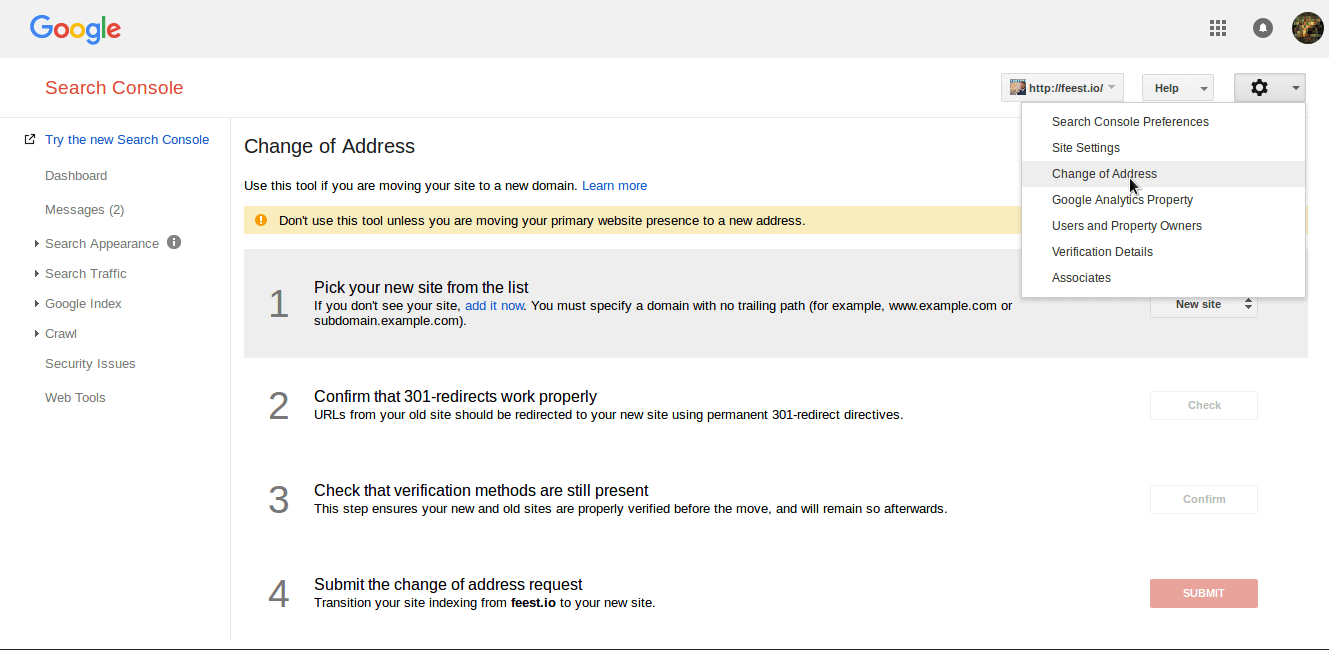The width and height of the screenshot is (1329, 650).
Task: Go to Dashboard in the sidebar
Action: [76, 176]
